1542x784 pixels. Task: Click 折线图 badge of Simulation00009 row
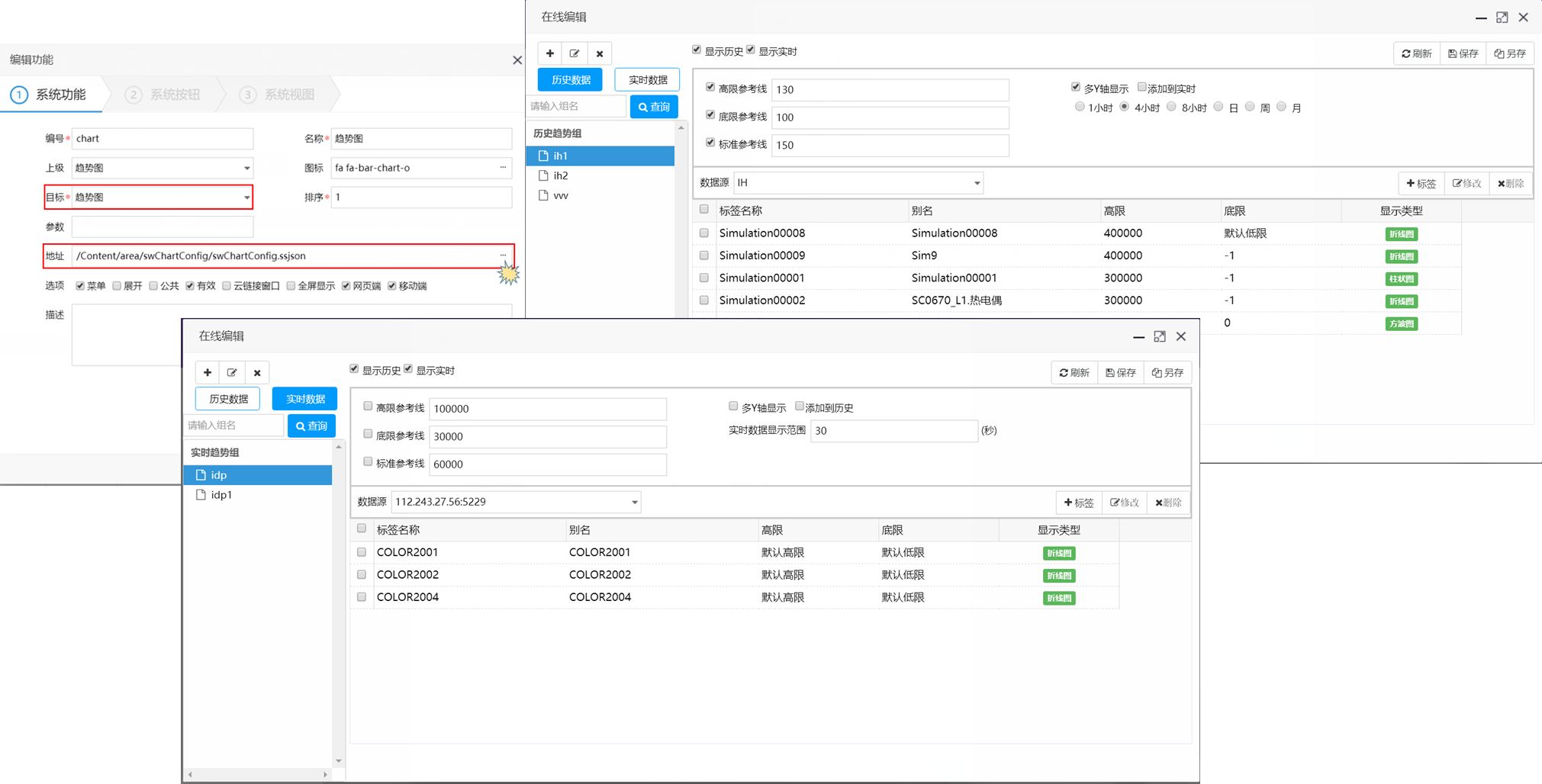point(1402,256)
